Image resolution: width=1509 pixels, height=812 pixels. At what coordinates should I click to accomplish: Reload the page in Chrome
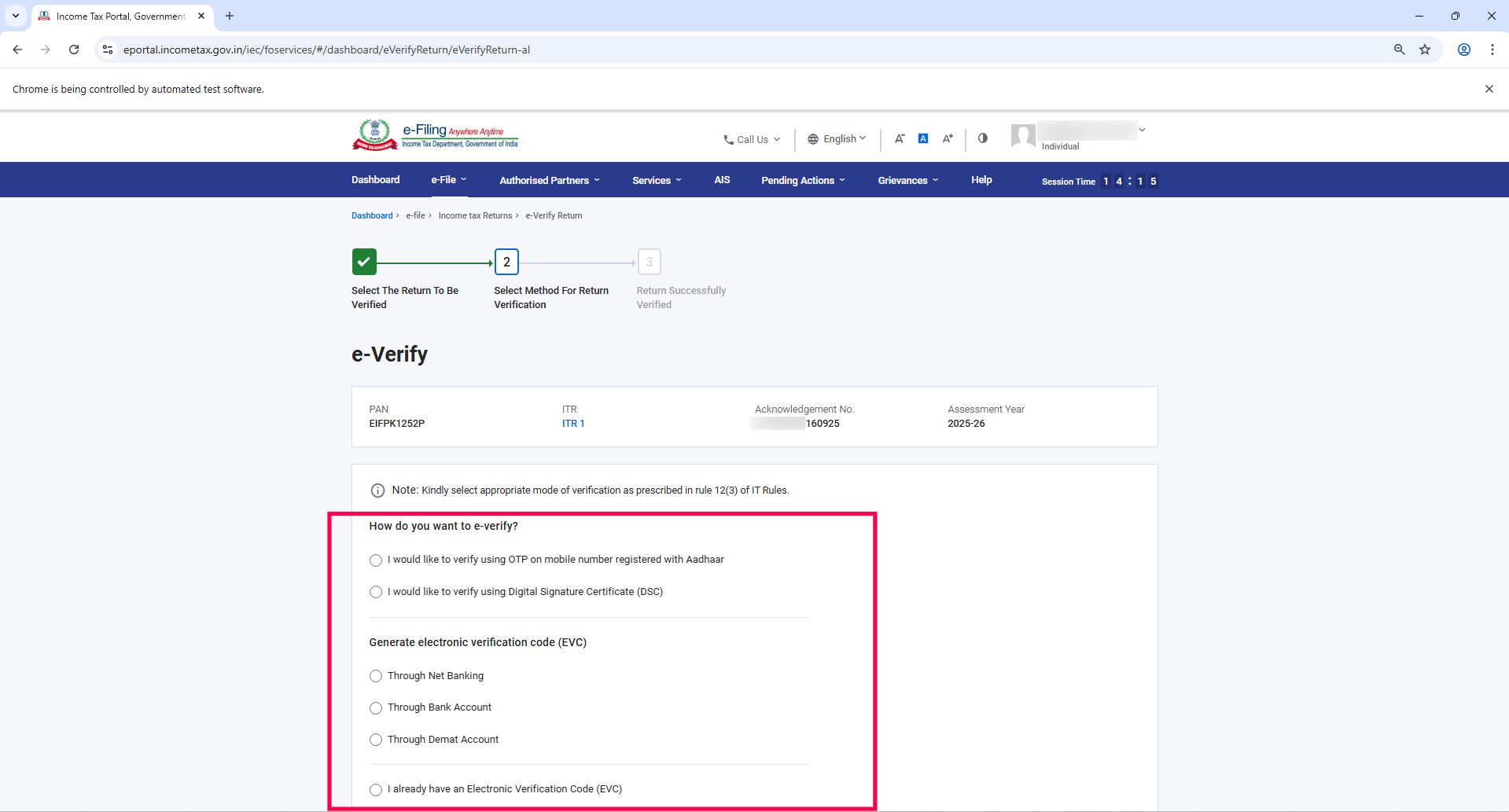point(74,50)
